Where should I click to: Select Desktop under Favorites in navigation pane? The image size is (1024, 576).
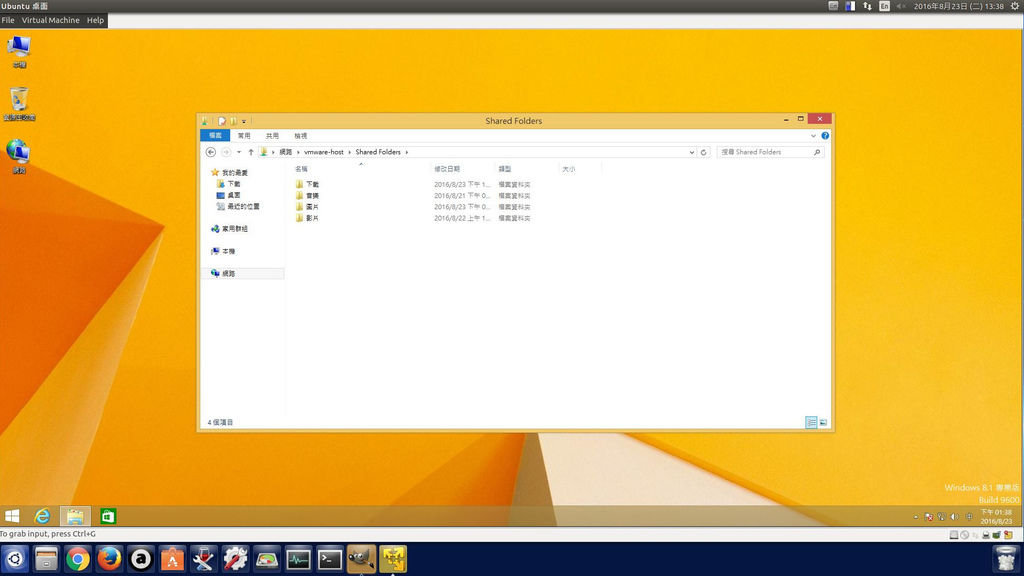pos(229,195)
